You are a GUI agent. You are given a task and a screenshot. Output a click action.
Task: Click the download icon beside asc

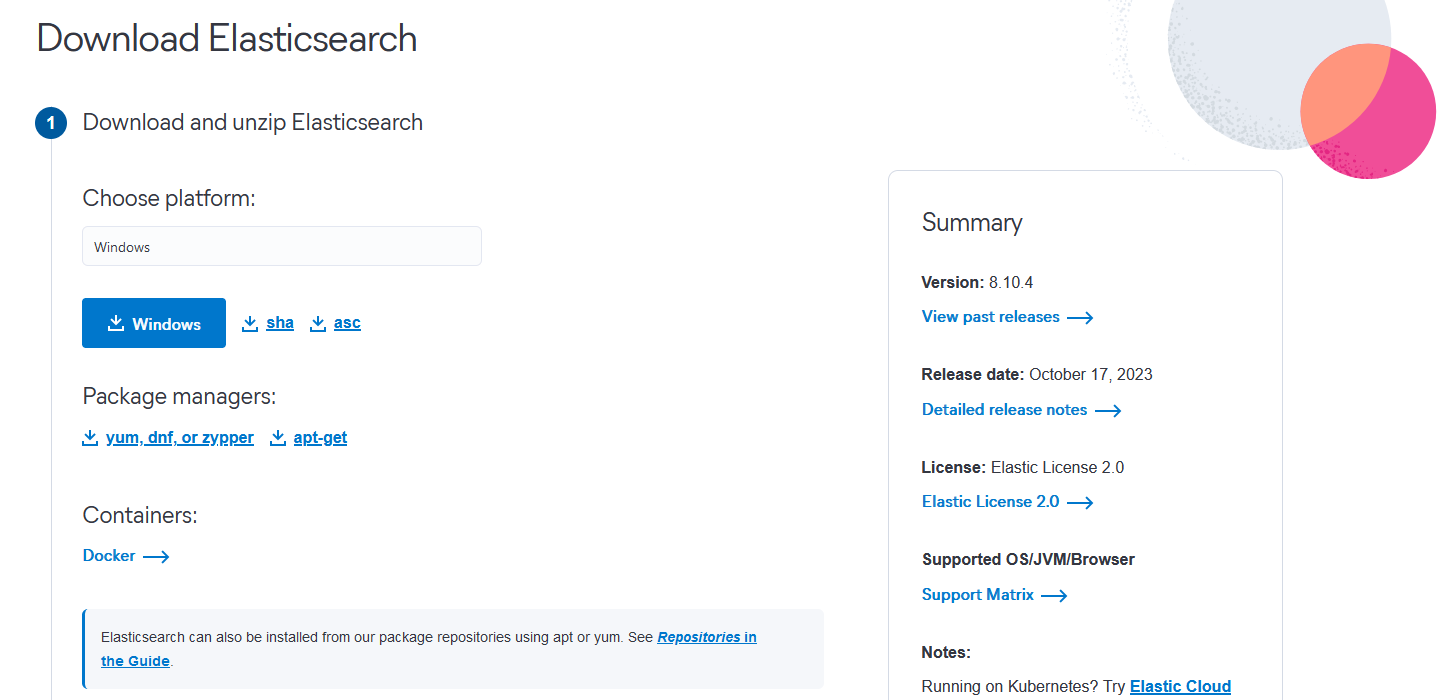click(x=318, y=323)
